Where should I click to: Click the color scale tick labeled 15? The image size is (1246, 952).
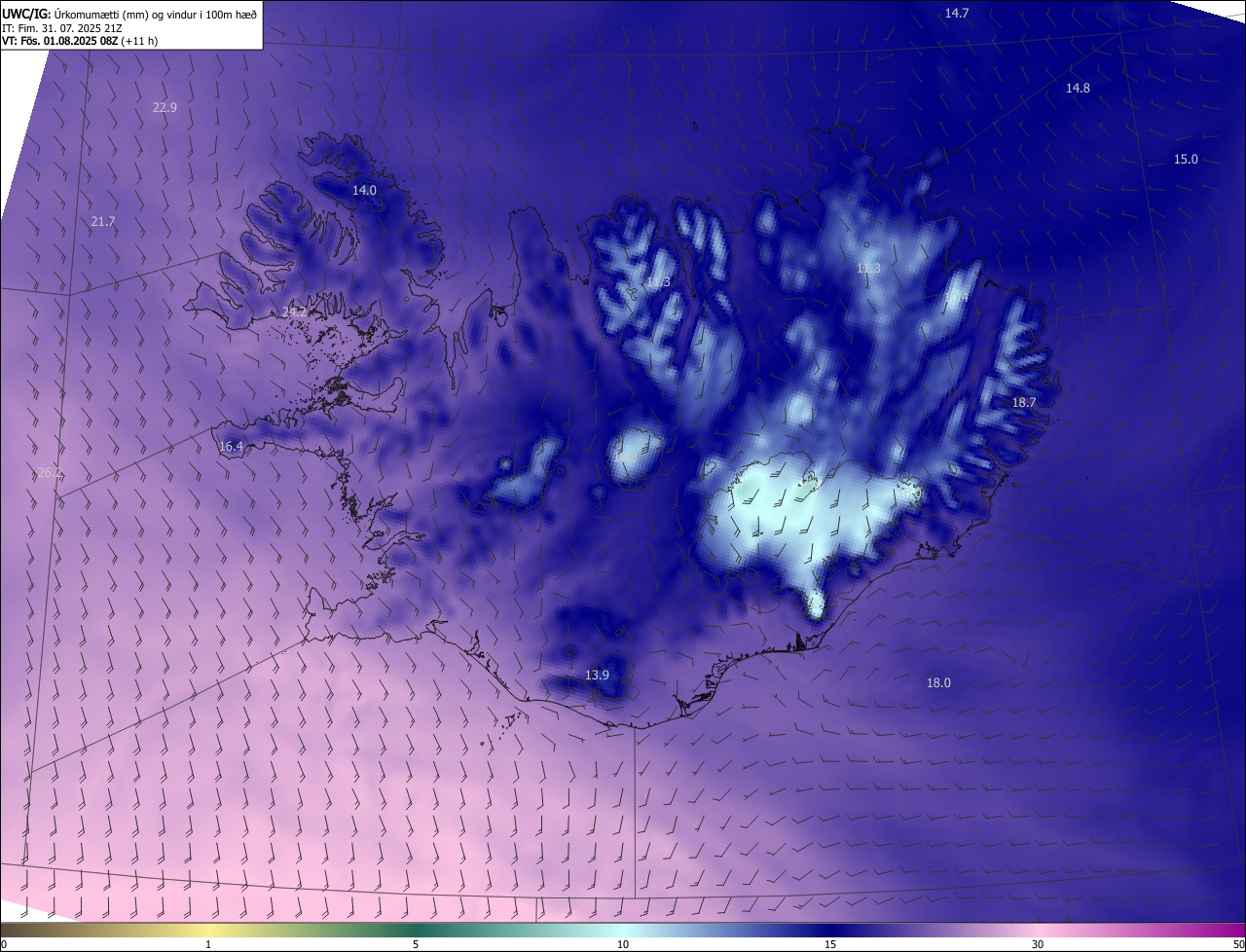tap(830, 944)
